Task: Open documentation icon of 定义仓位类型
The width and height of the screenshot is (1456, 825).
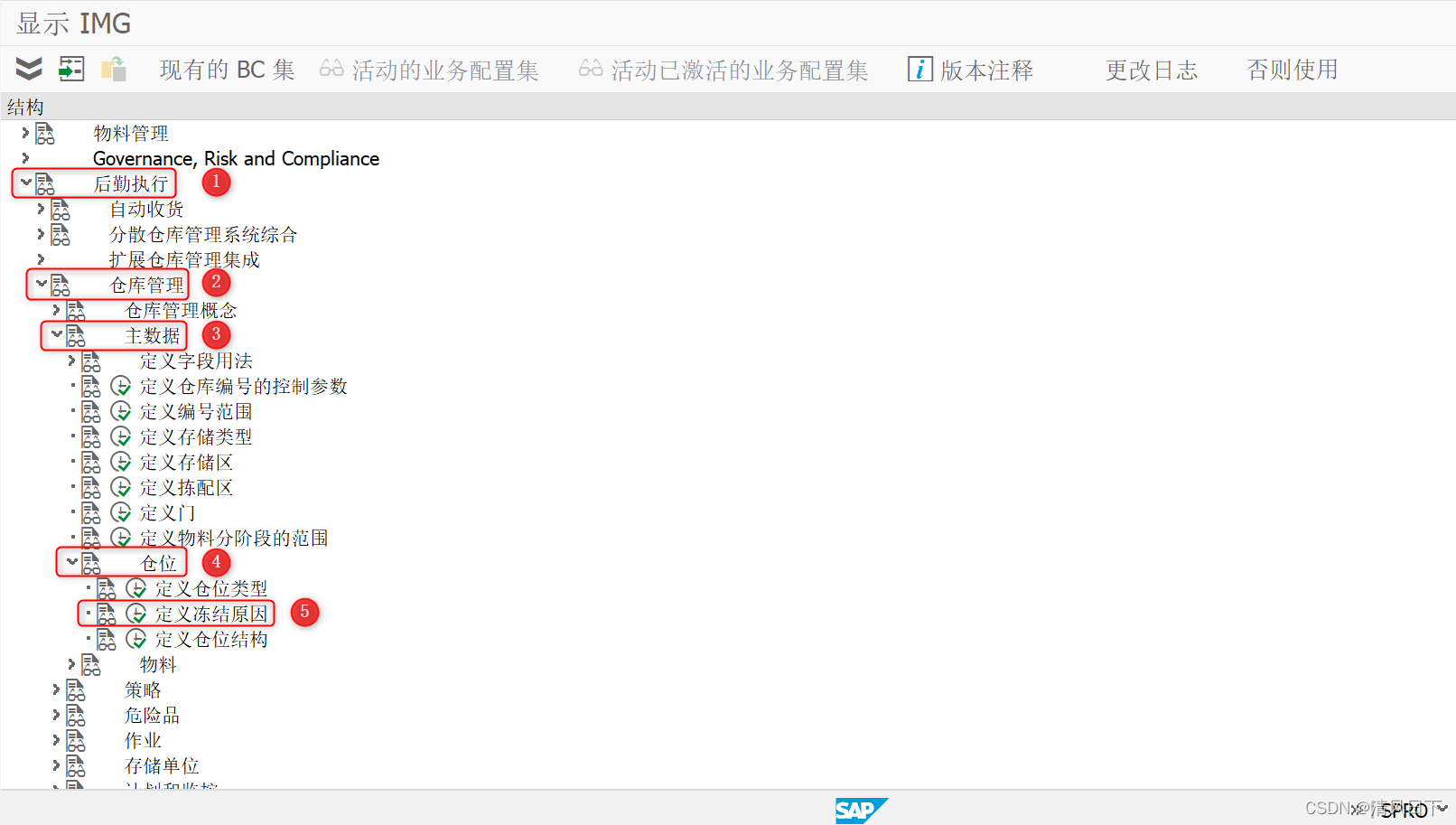Action: point(107,589)
